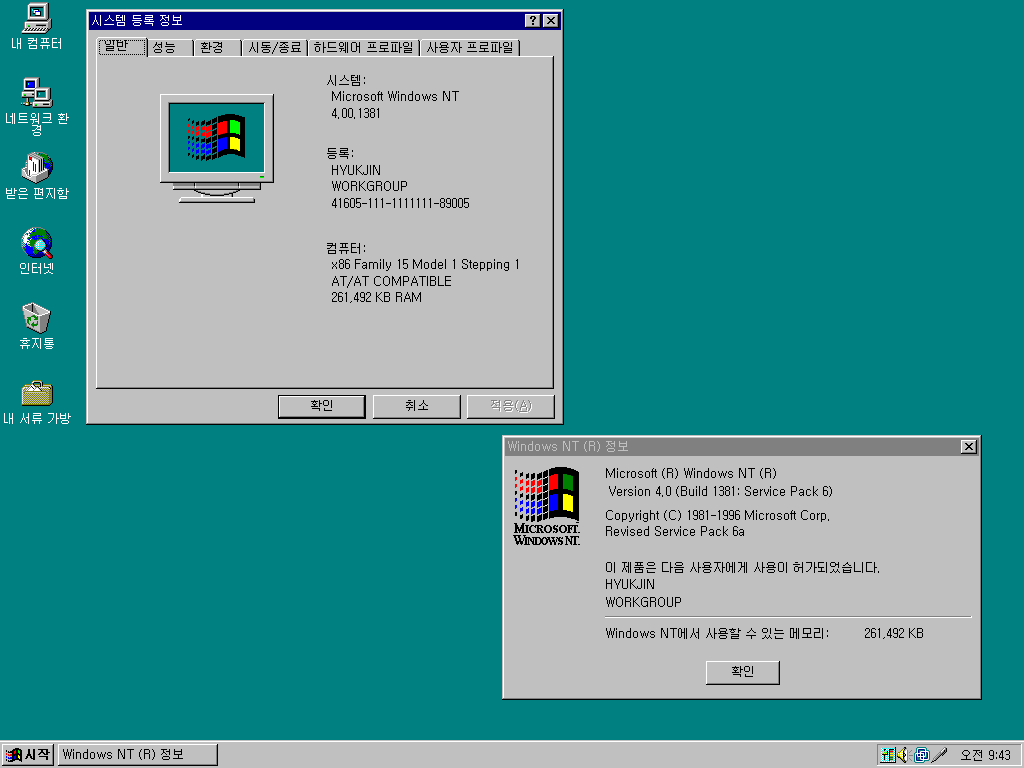Image resolution: width=1024 pixels, height=768 pixels.
Task: Click the 적용(A) apply button
Action: [511, 406]
